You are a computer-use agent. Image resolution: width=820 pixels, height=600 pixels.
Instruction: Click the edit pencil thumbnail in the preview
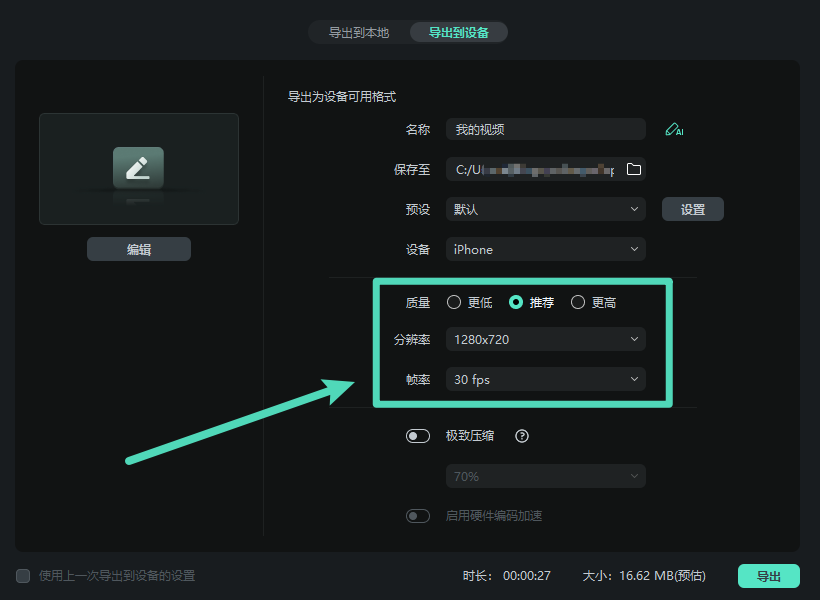pyautogui.click(x=138, y=168)
